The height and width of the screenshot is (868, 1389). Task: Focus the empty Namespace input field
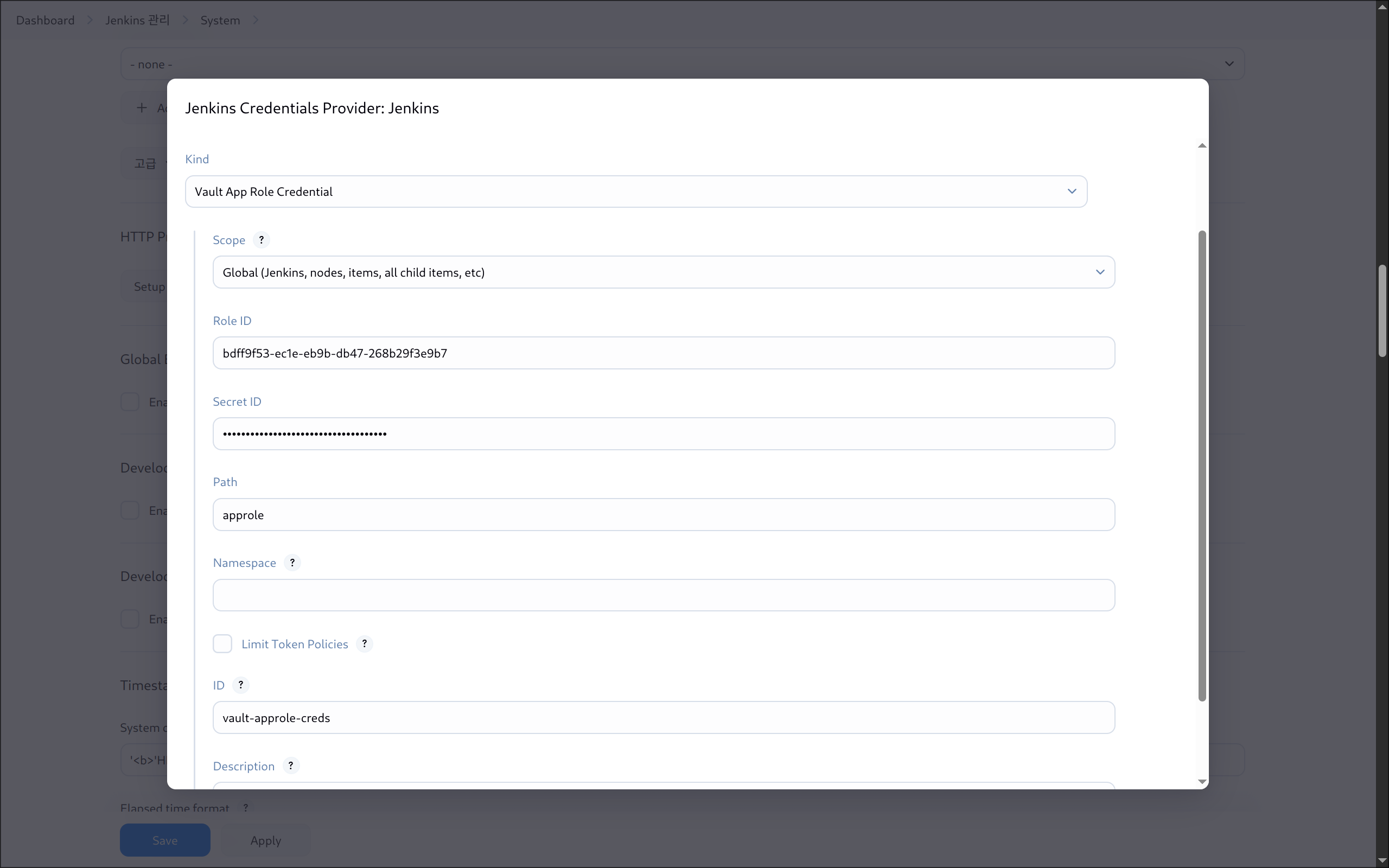pos(664,595)
